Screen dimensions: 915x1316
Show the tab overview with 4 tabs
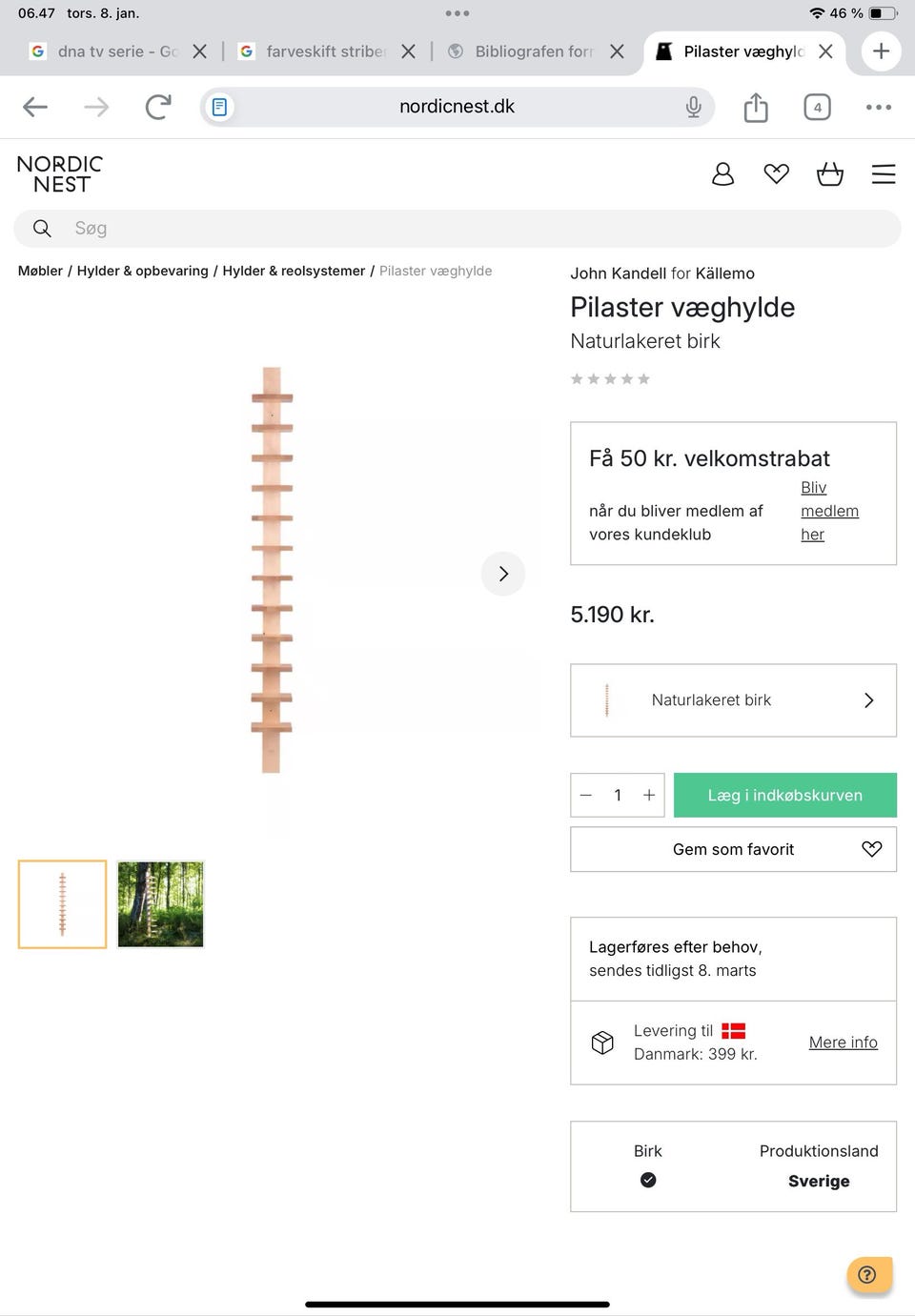pyautogui.click(x=817, y=107)
